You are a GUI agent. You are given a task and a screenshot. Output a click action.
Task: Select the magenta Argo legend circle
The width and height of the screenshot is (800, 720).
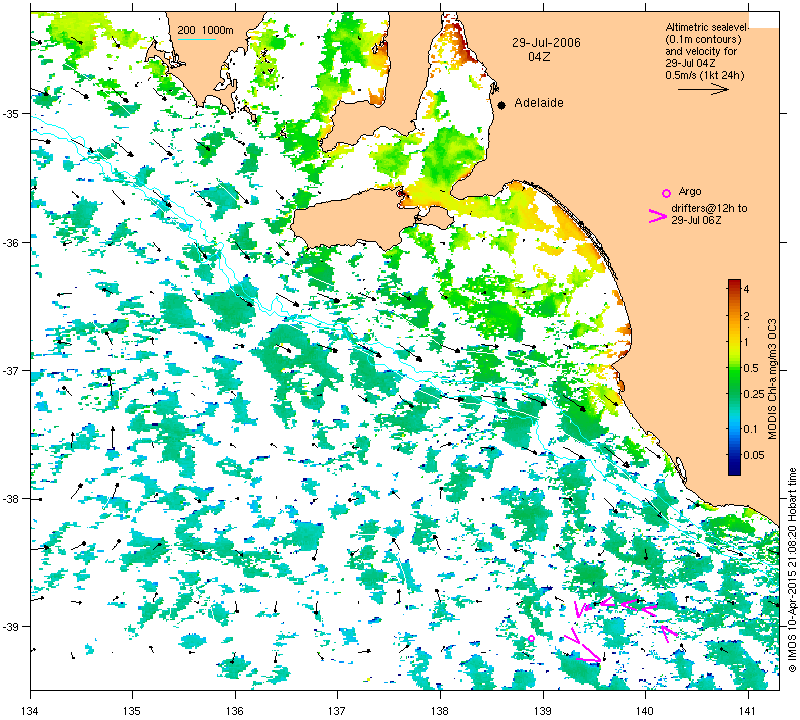click(x=666, y=193)
